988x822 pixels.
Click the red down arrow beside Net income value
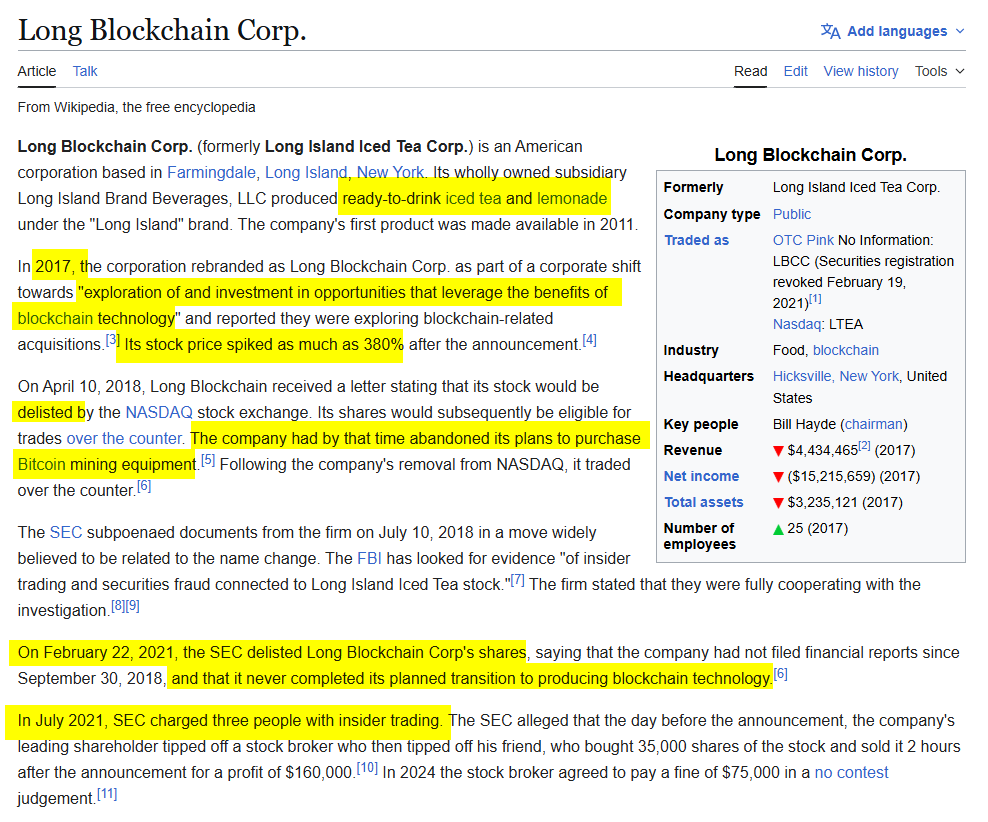(x=778, y=477)
